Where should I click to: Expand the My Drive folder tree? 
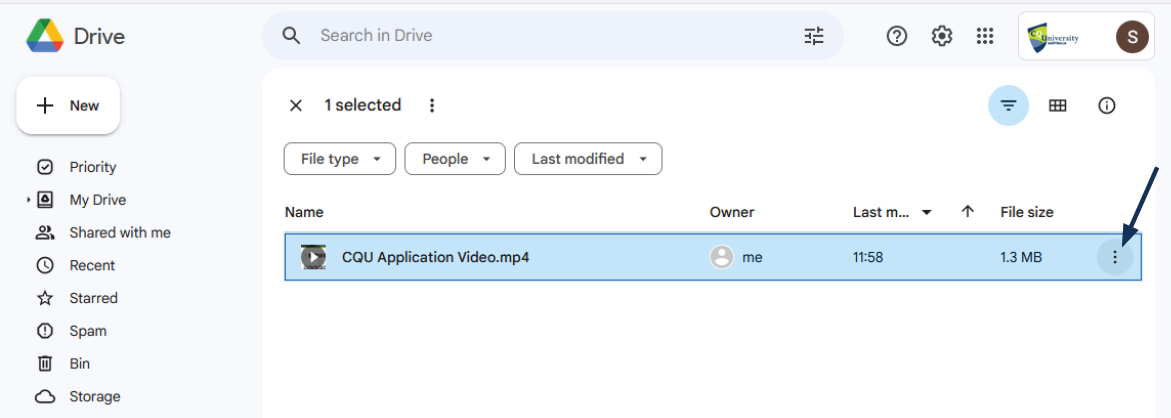click(28, 200)
